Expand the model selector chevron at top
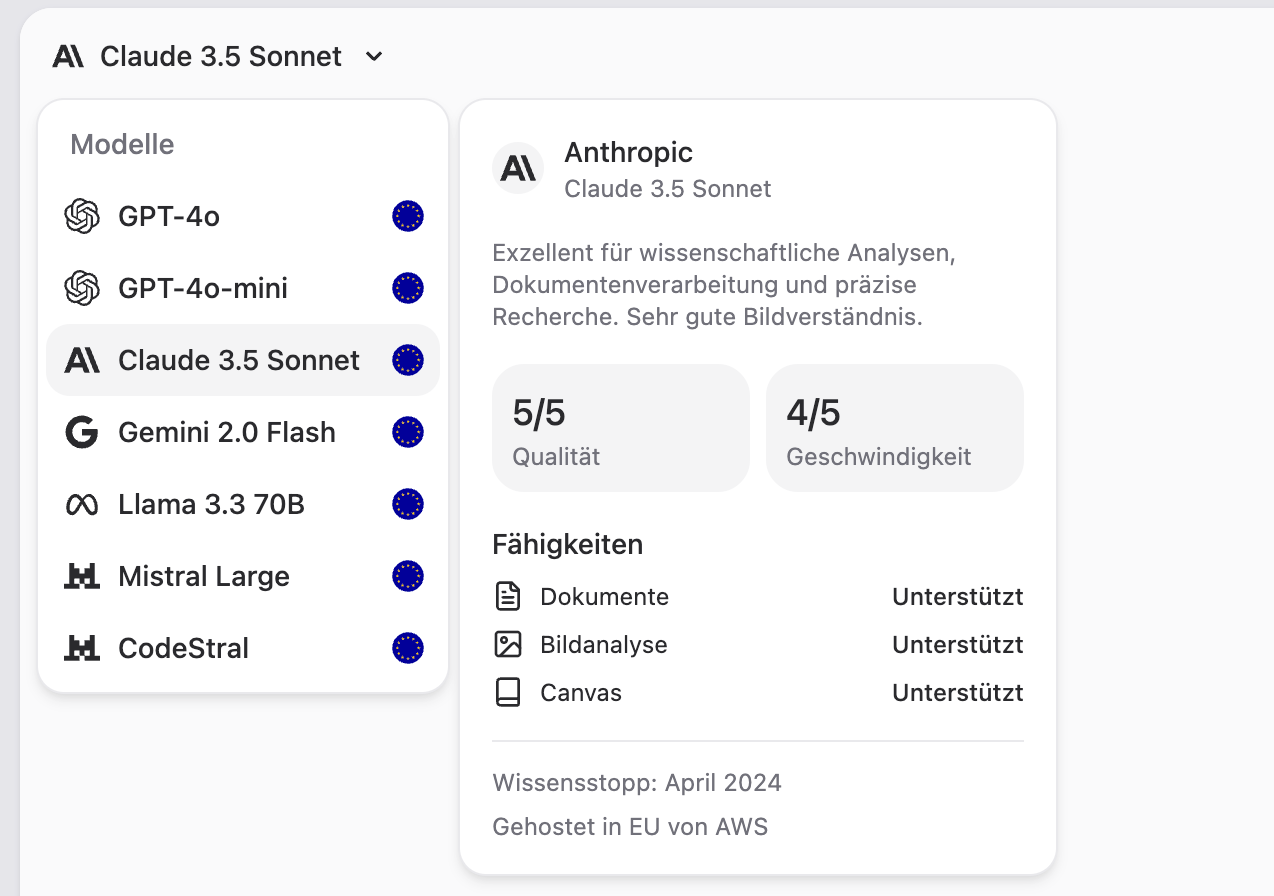 374,57
